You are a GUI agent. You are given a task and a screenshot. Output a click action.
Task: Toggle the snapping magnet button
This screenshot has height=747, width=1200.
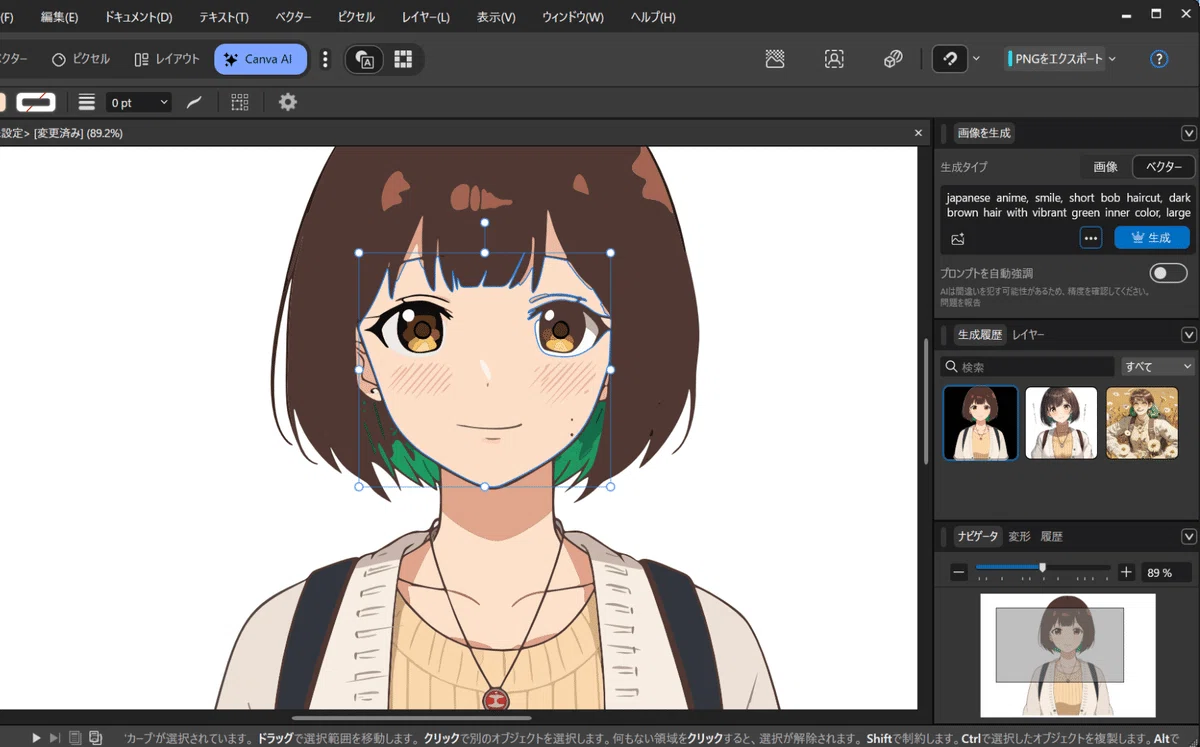pos(950,59)
